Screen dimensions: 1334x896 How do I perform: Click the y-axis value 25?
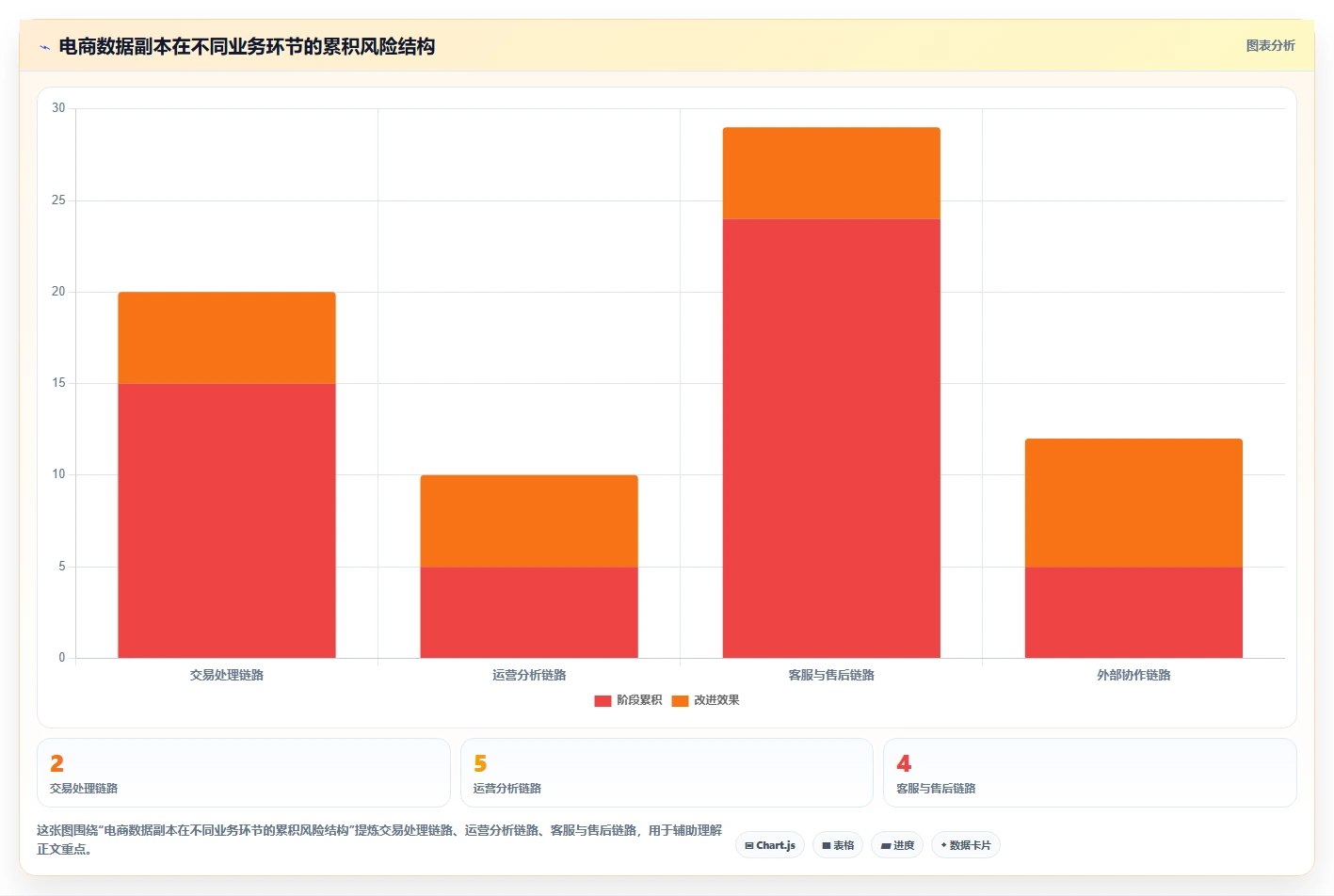pos(58,200)
